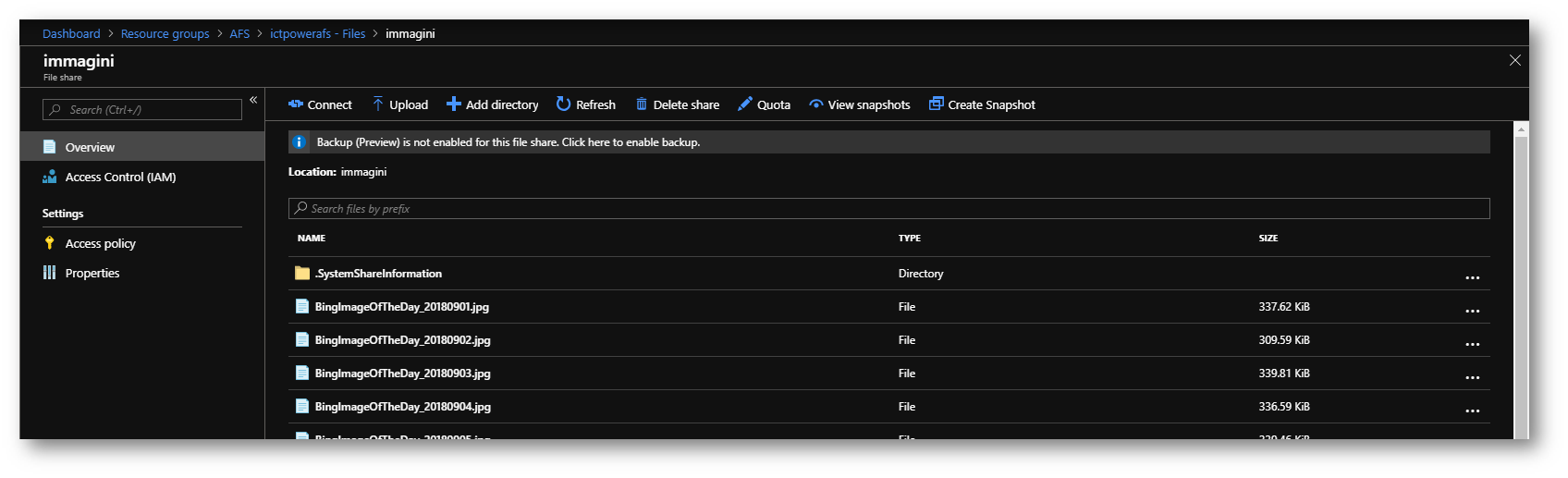Go to Resource groups breadcrumb

(x=165, y=33)
